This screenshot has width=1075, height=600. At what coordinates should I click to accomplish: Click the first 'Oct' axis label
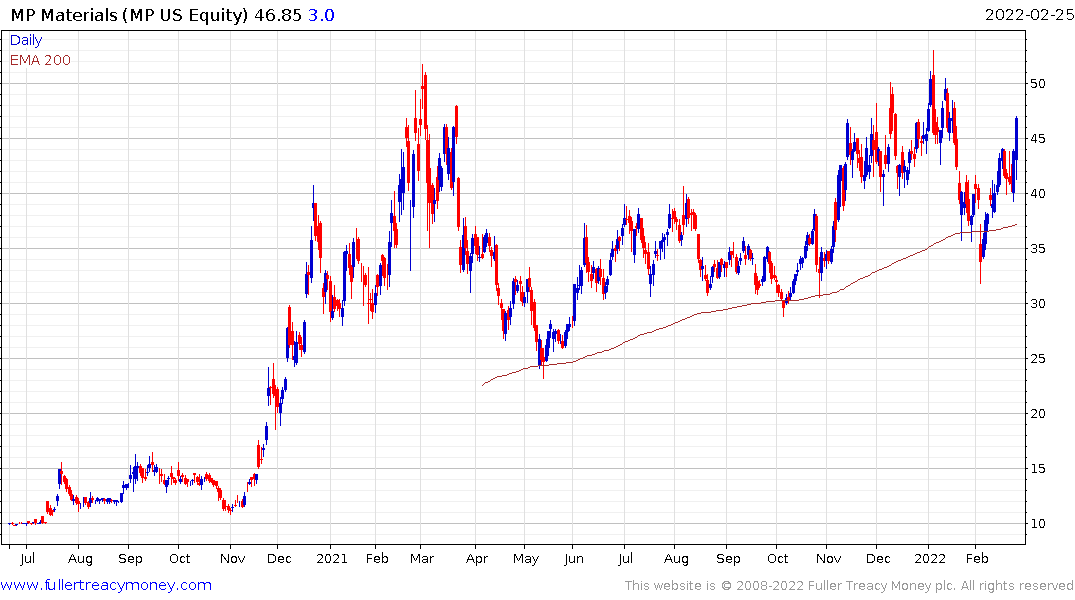coord(180,558)
